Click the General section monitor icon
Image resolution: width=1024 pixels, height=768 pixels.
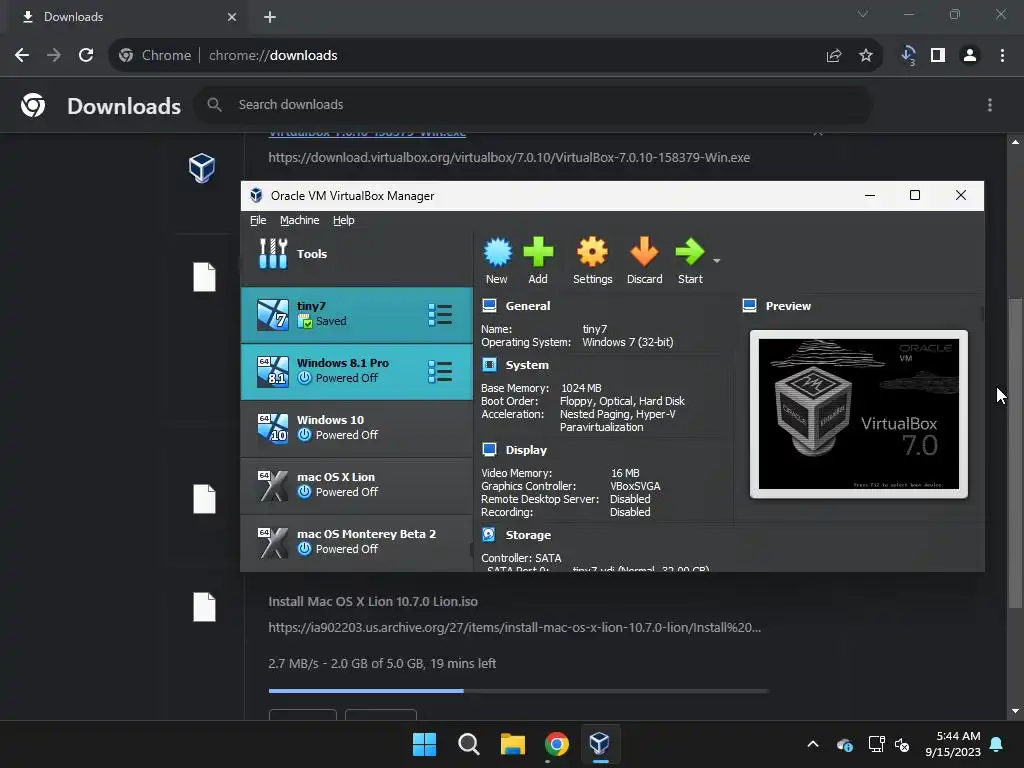pyautogui.click(x=489, y=305)
